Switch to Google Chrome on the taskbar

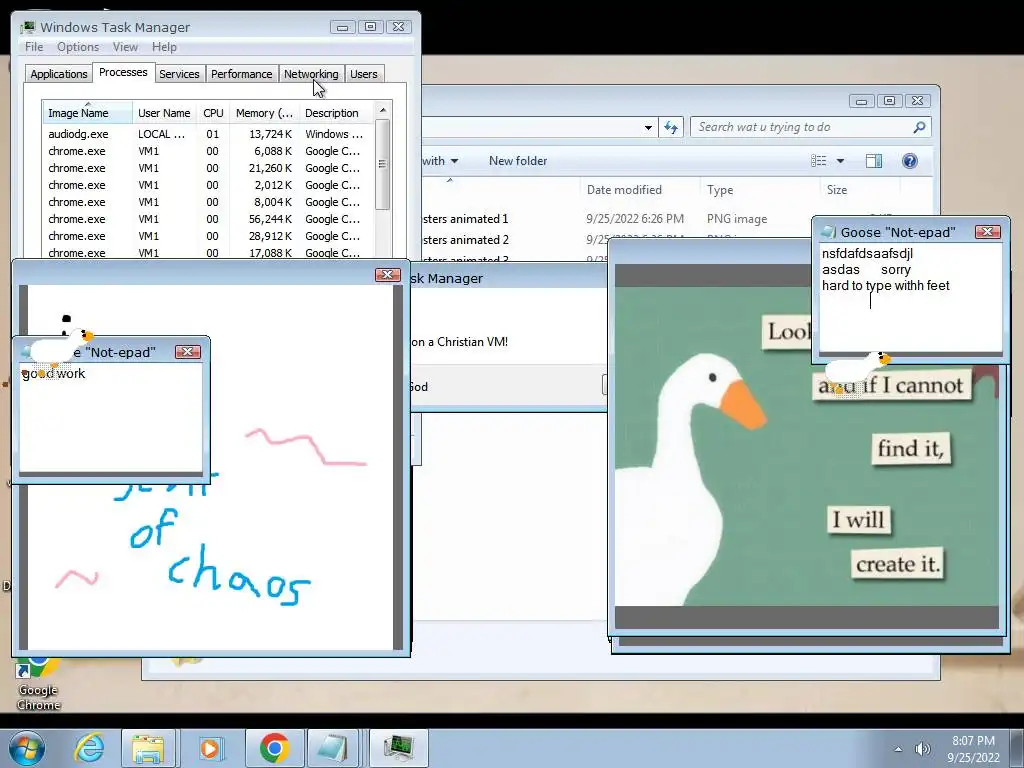274,748
